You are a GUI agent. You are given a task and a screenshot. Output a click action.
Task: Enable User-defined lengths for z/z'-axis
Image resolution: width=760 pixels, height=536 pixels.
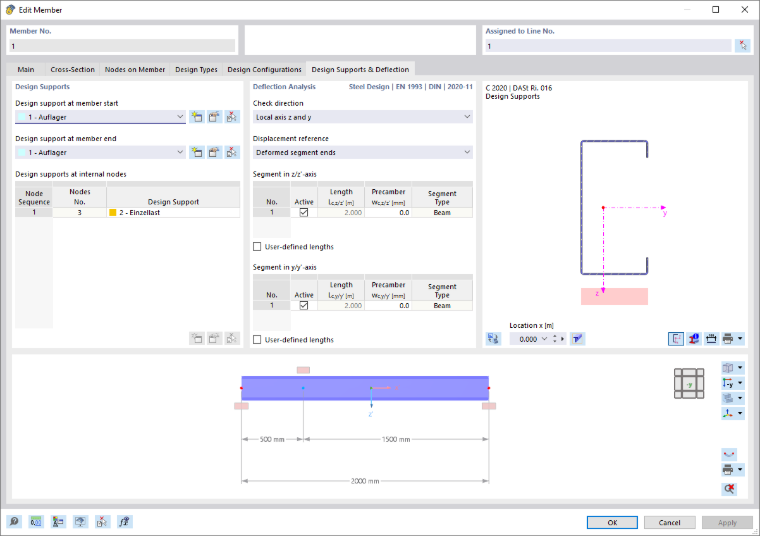(257, 247)
